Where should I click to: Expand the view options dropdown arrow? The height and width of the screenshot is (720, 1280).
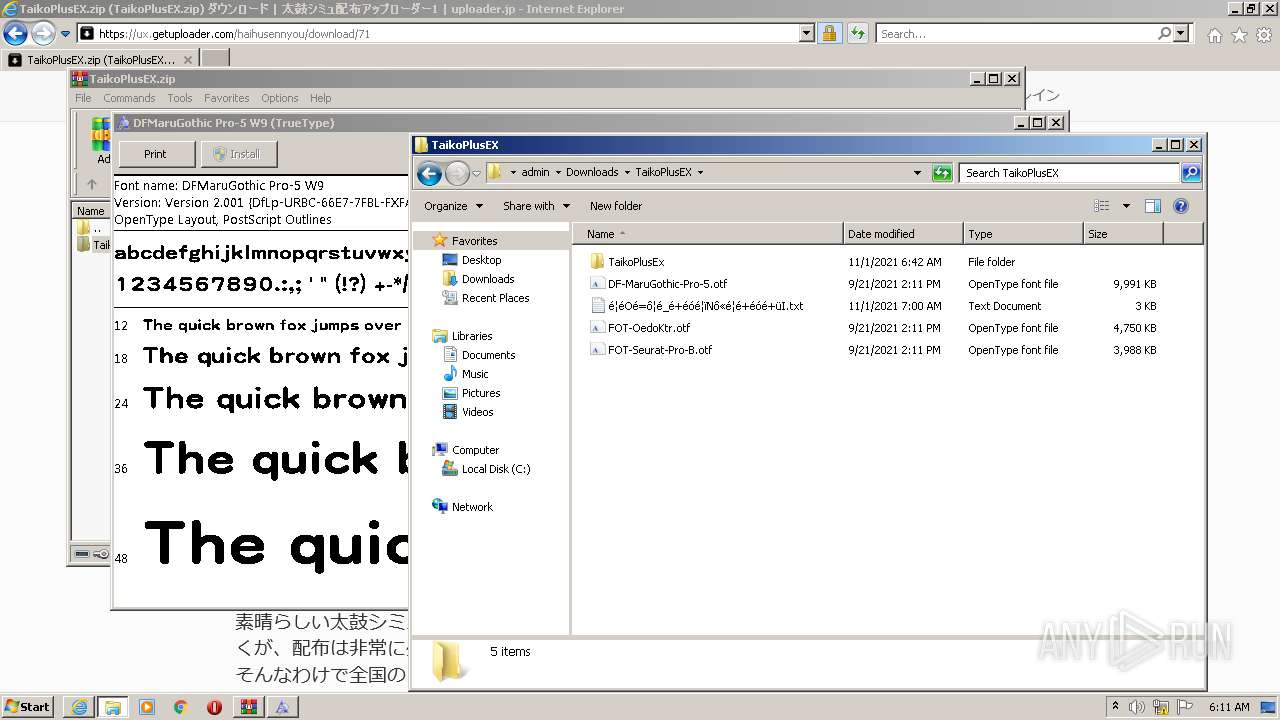point(1126,206)
